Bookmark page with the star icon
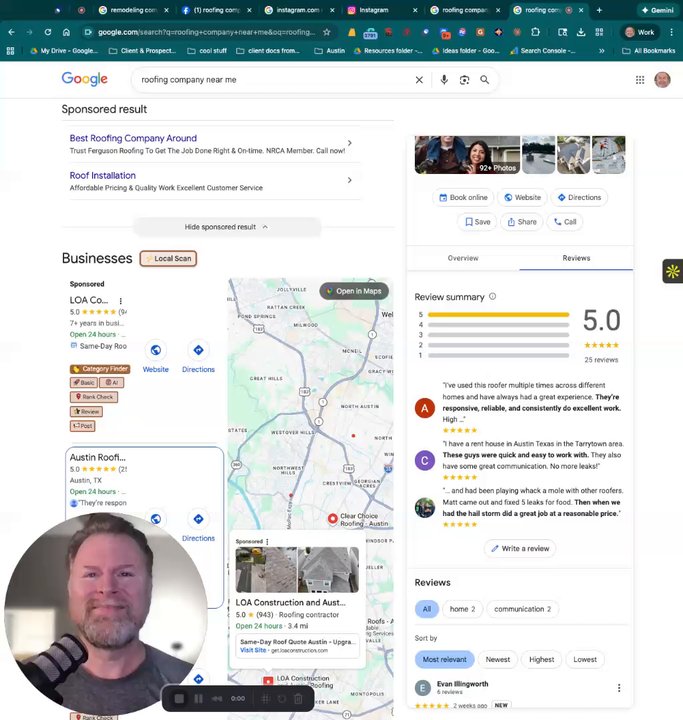The image size is (683, 720). pos(327,32)
